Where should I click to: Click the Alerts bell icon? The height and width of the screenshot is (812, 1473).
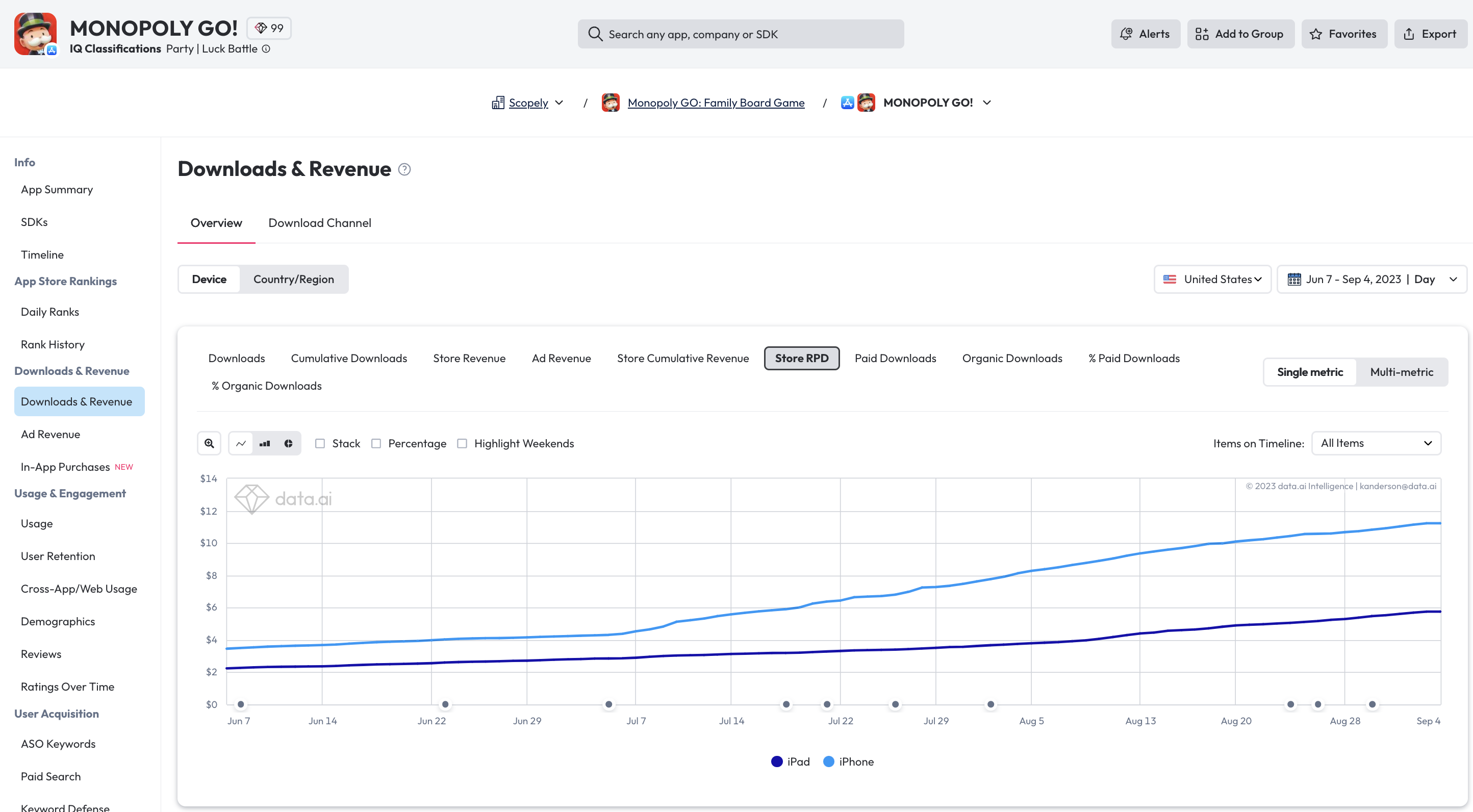point(1126,34)
